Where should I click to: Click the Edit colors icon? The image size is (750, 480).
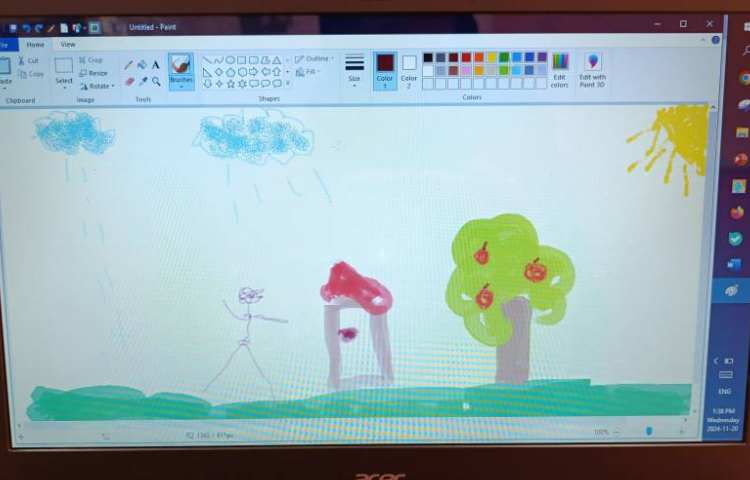tap(560, 68)
